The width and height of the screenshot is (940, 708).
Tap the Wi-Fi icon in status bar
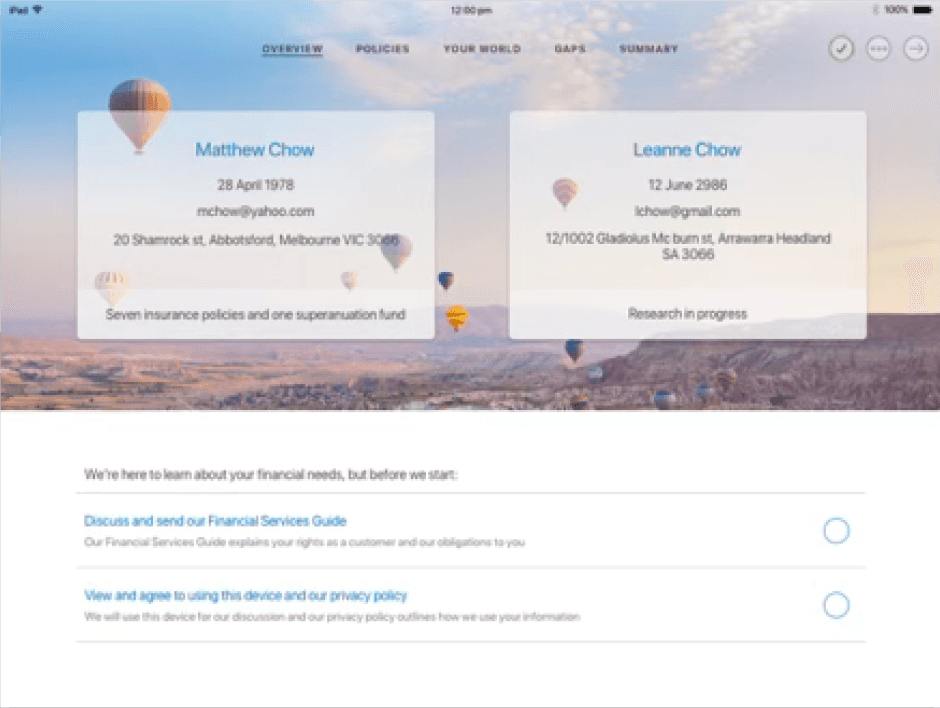(x=37, y=10)
